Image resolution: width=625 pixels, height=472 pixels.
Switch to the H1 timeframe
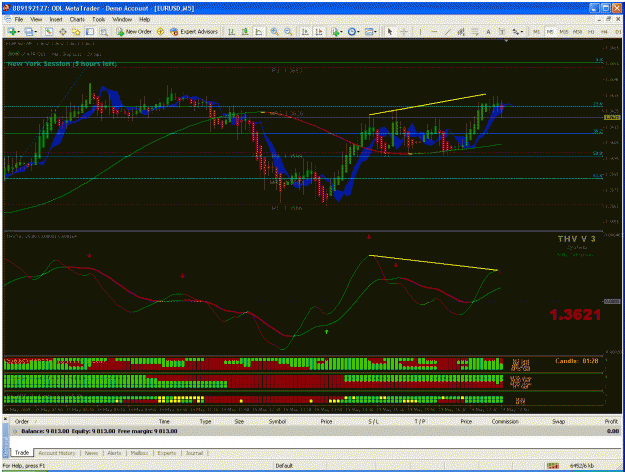pyautogui.click(x=591, y=31)
